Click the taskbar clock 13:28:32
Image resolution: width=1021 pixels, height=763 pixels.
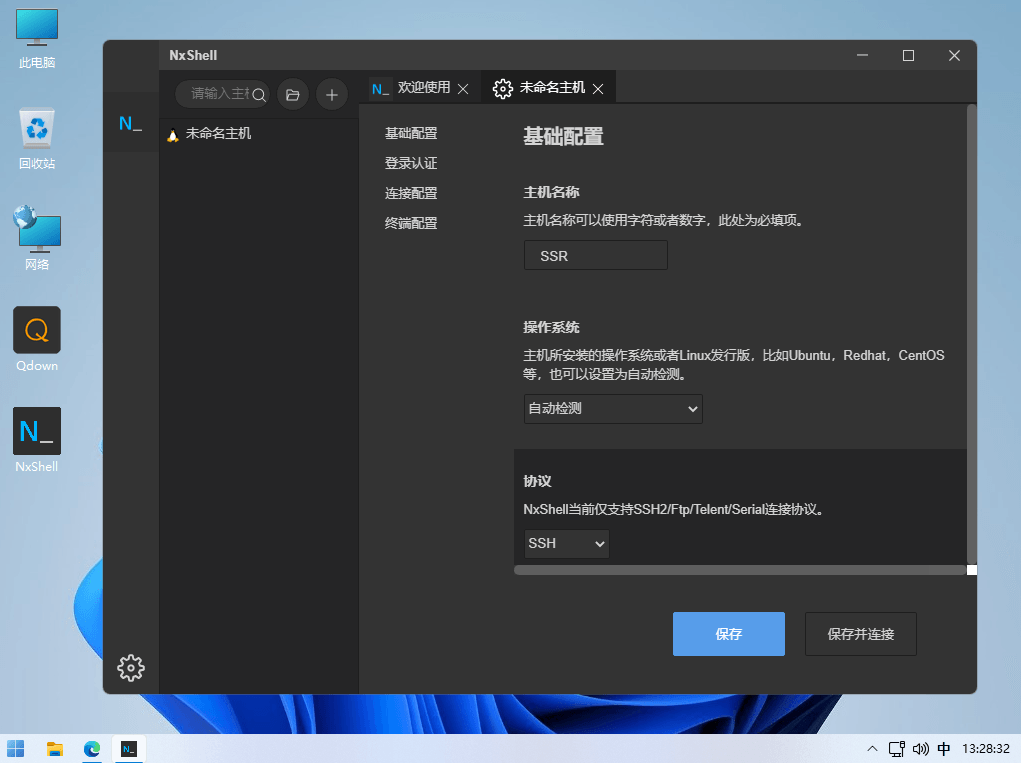[986, 749]
